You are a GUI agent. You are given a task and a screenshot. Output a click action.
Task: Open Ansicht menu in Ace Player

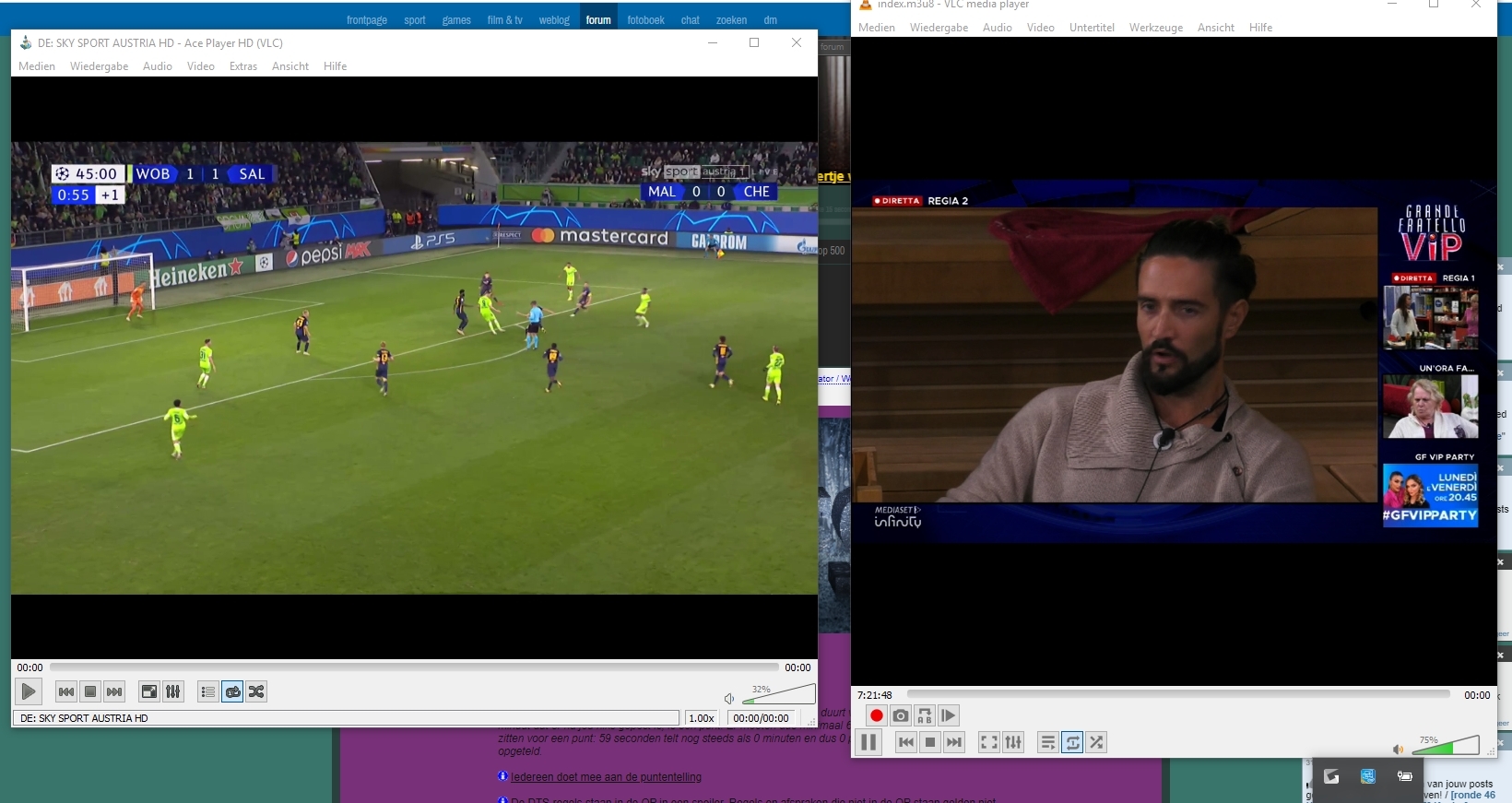click(x=290, y=66)
